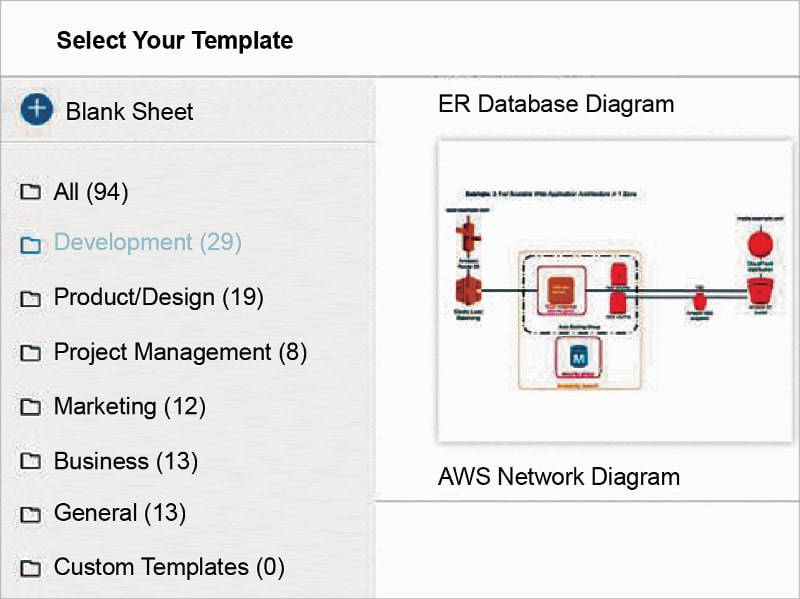Click the Development folder icon

pyautogui.click(x=31, y=245)
